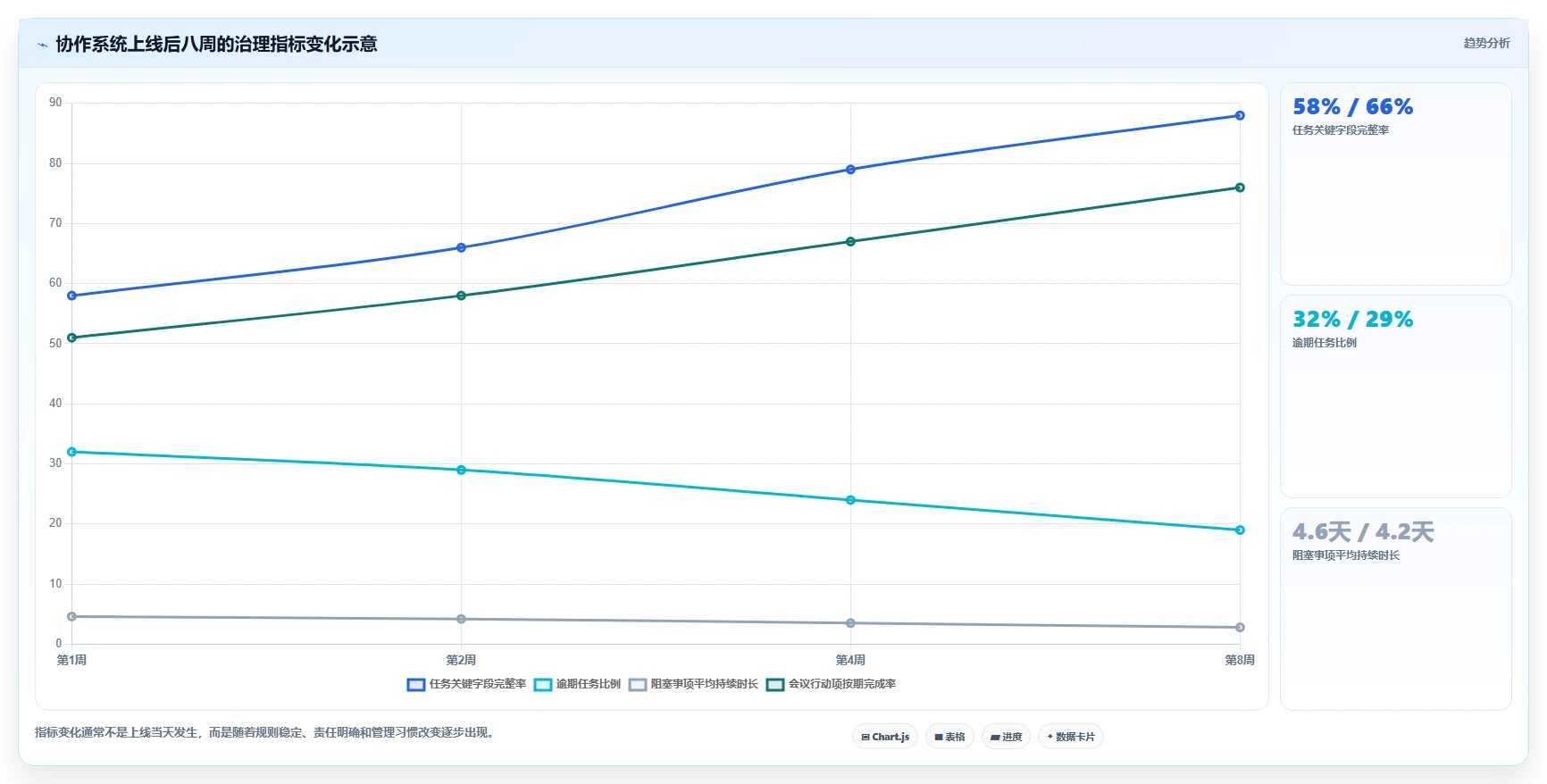This screenshot has width=1547, height=784.
Task: Click the footnote starting 指标变化通常不是上线当天发生
Action: pyautogui.click(x=264, y=732)
